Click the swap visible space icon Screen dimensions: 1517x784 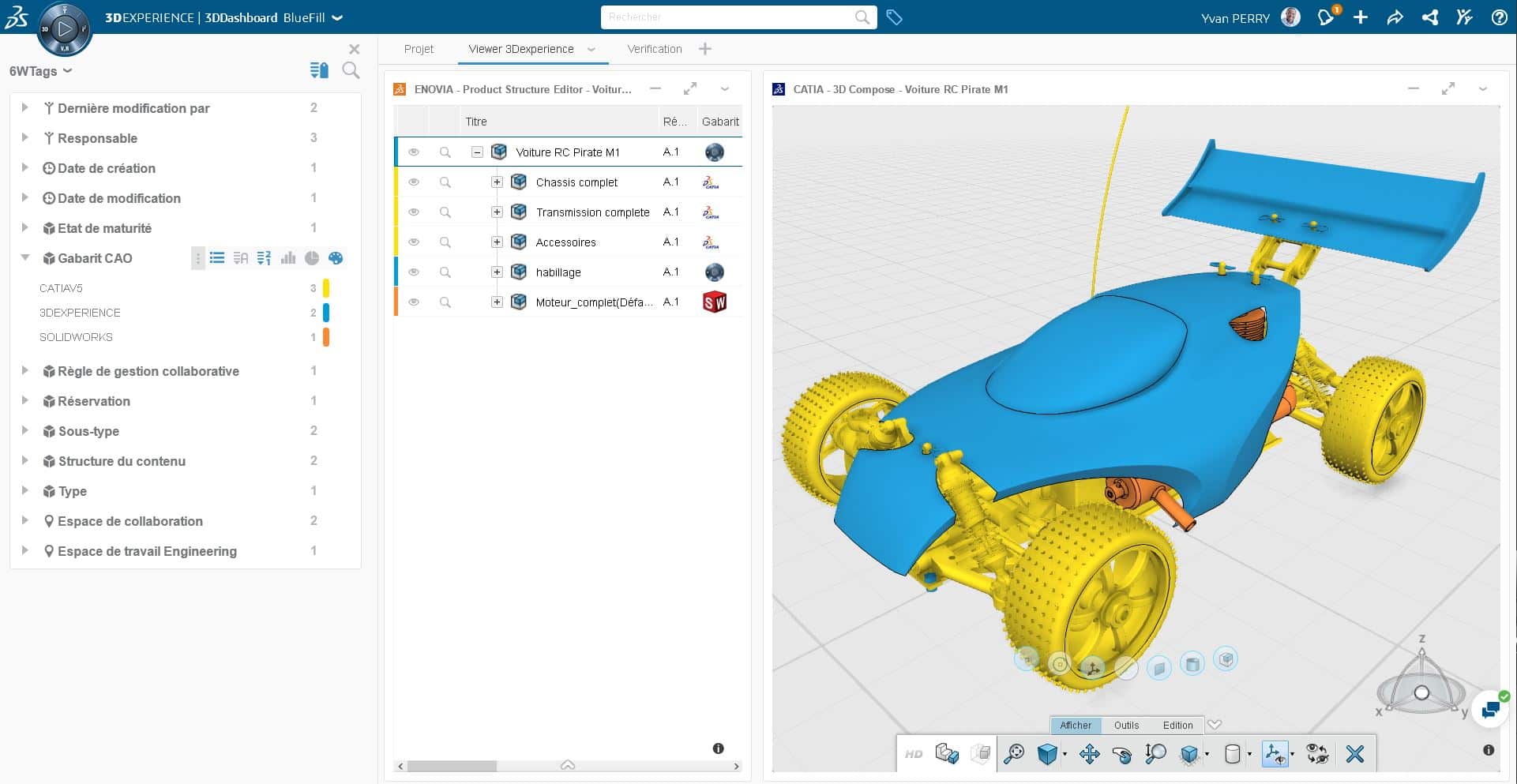pyautogui.click(x=1317, y=754)
